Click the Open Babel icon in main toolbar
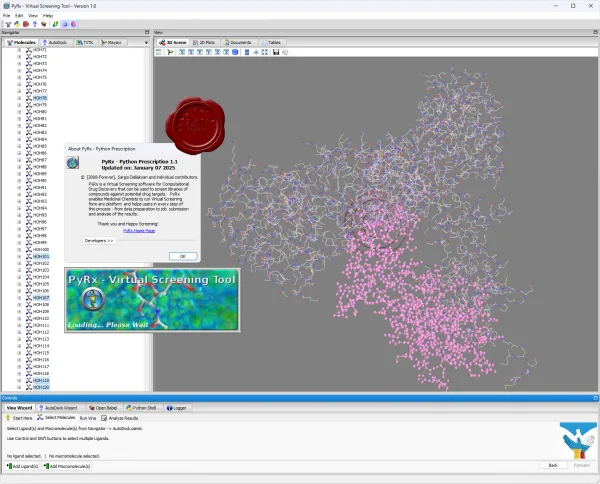The height and width of the screenshot is (484, 600). click(x=44, y=24)
